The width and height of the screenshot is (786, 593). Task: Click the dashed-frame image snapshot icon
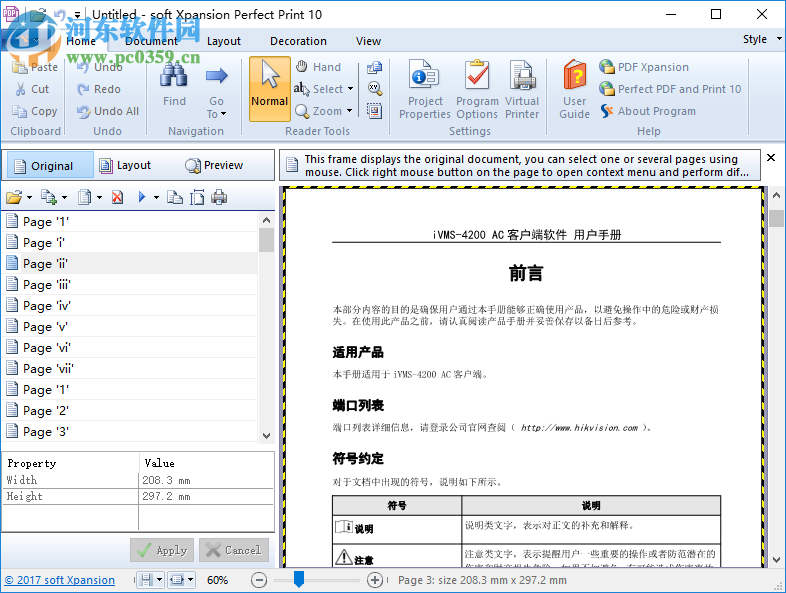(374, 111)
